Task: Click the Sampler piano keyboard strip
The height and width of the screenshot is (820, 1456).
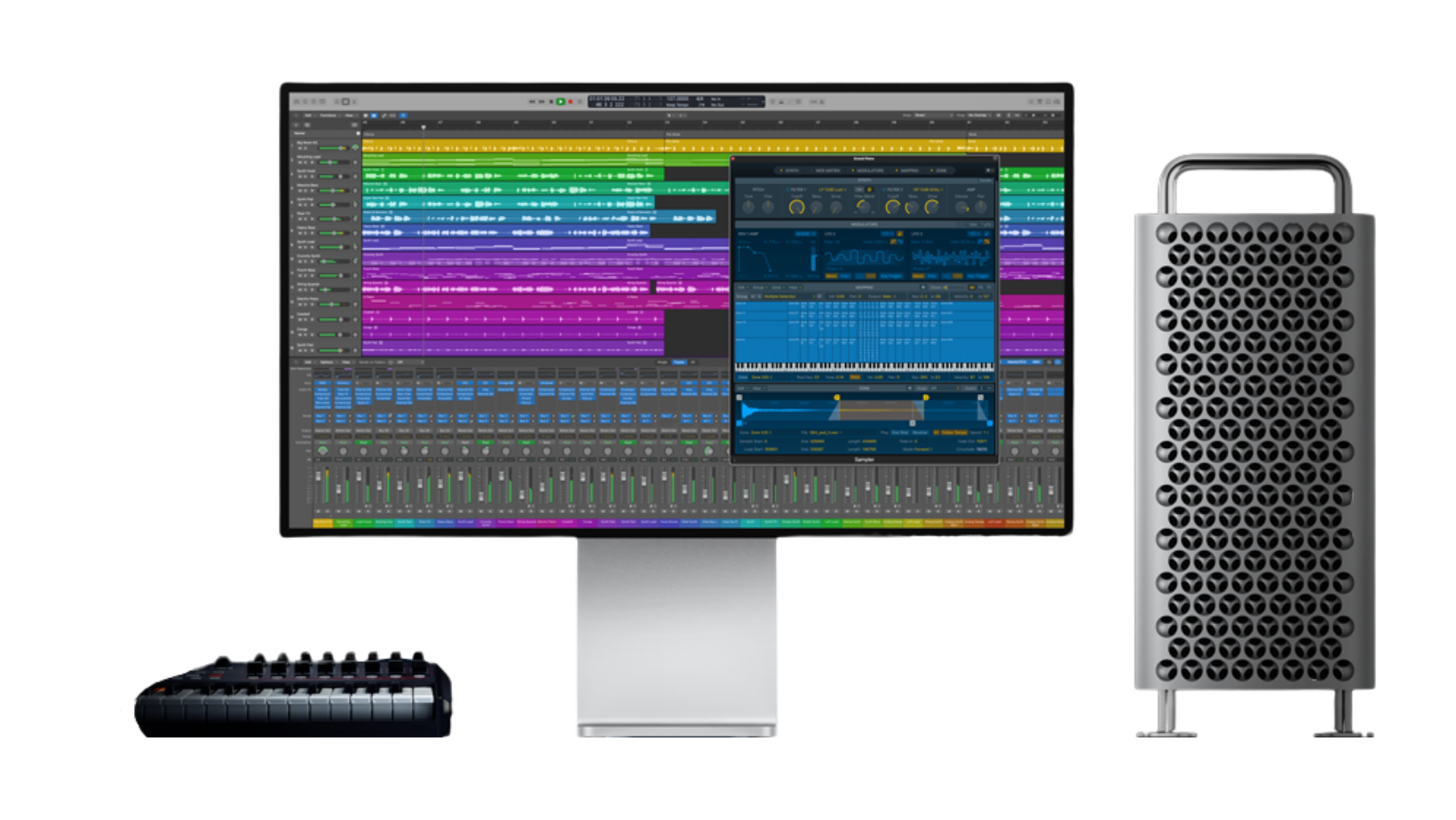Action: pyautogui.click(x=865, y=367)
